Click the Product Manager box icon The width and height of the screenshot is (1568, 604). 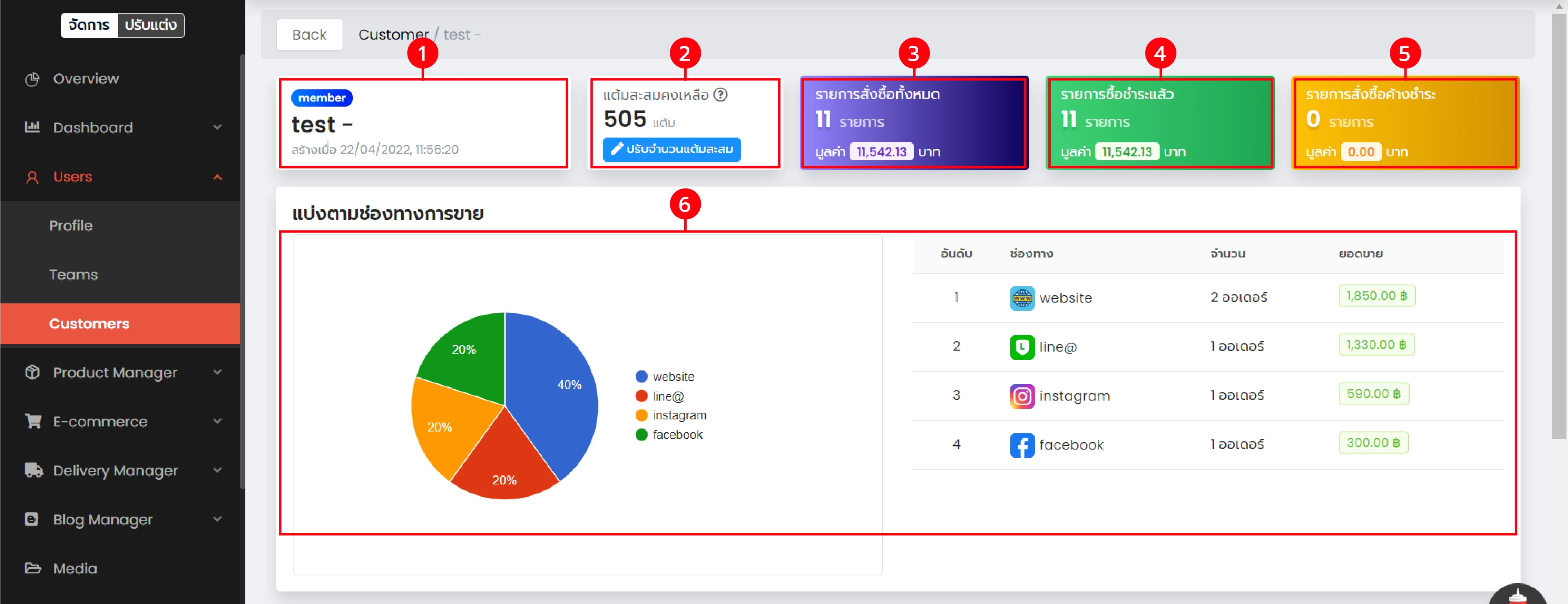[32, 372]
